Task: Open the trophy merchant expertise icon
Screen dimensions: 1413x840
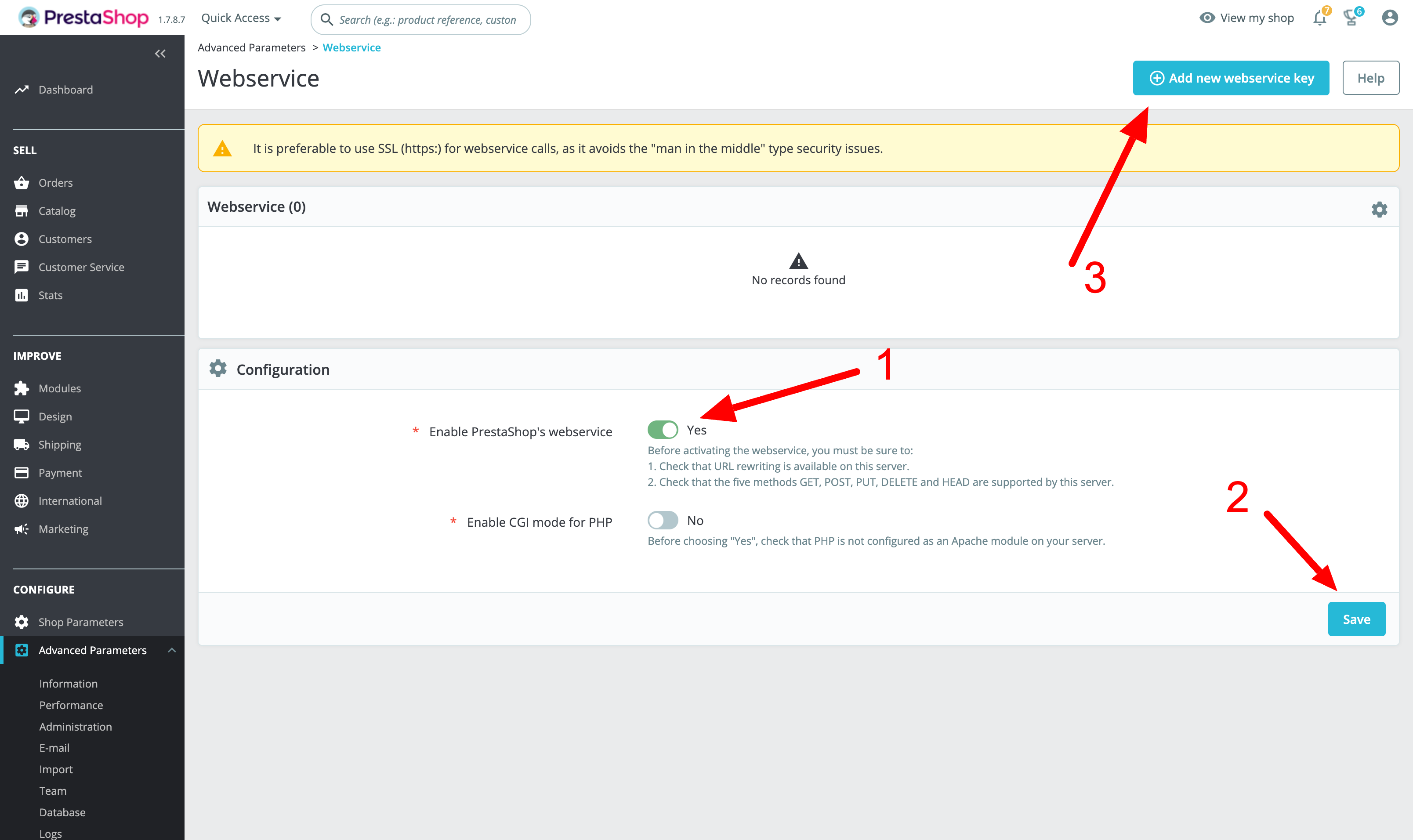Action: pos(1351,18)
